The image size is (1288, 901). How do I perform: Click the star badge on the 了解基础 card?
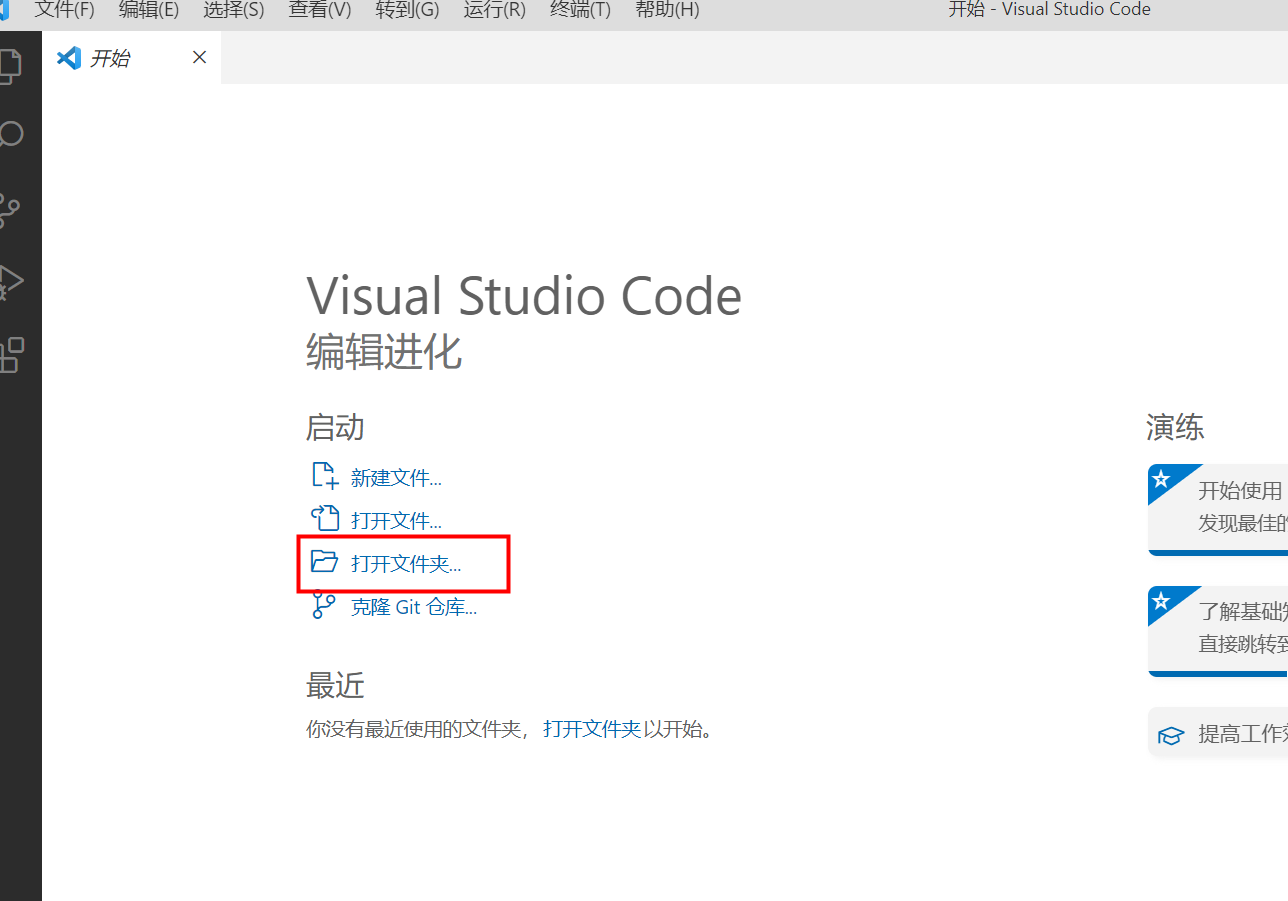1161,602
